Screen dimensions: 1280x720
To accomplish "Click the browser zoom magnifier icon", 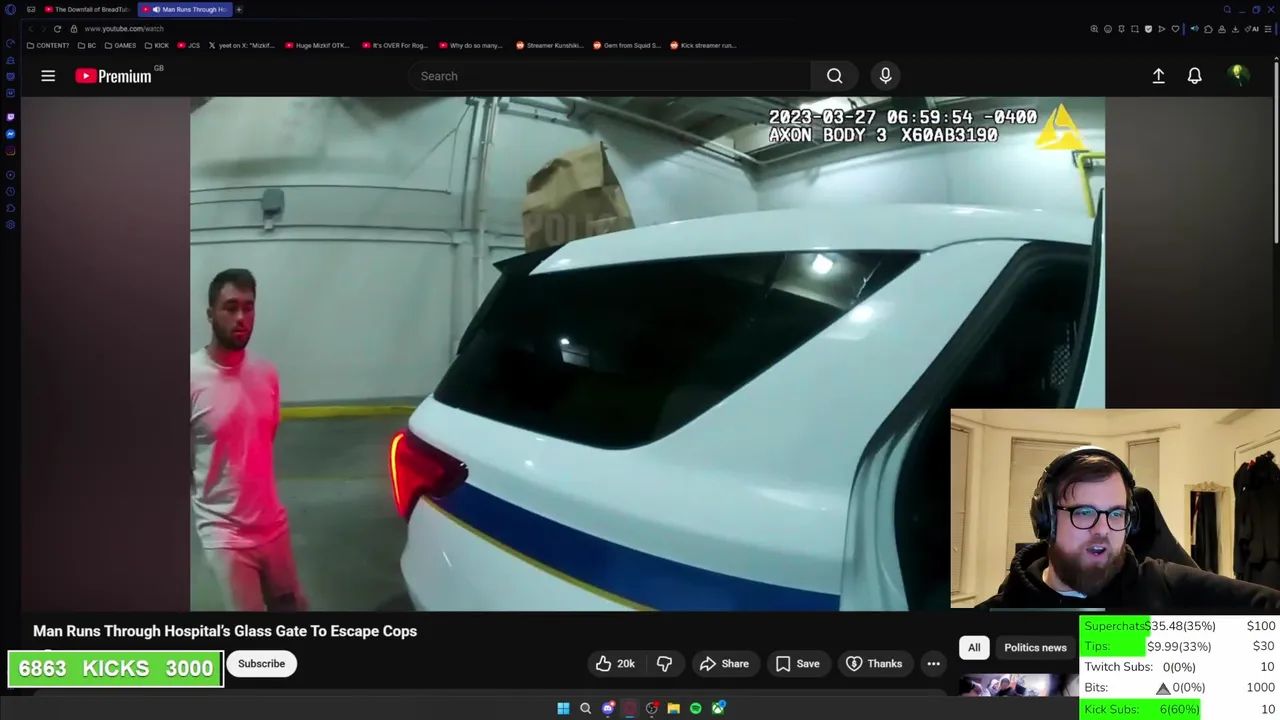I will pyautogui.click(x=1094, y=29).
